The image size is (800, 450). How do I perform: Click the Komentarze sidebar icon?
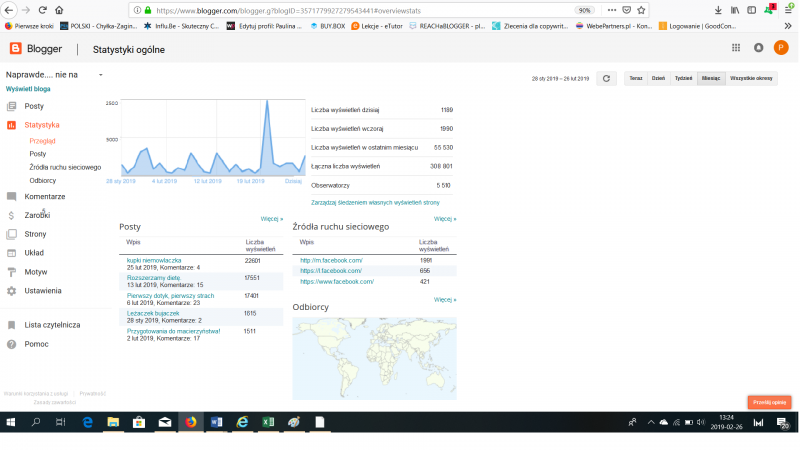pos(11,196)
